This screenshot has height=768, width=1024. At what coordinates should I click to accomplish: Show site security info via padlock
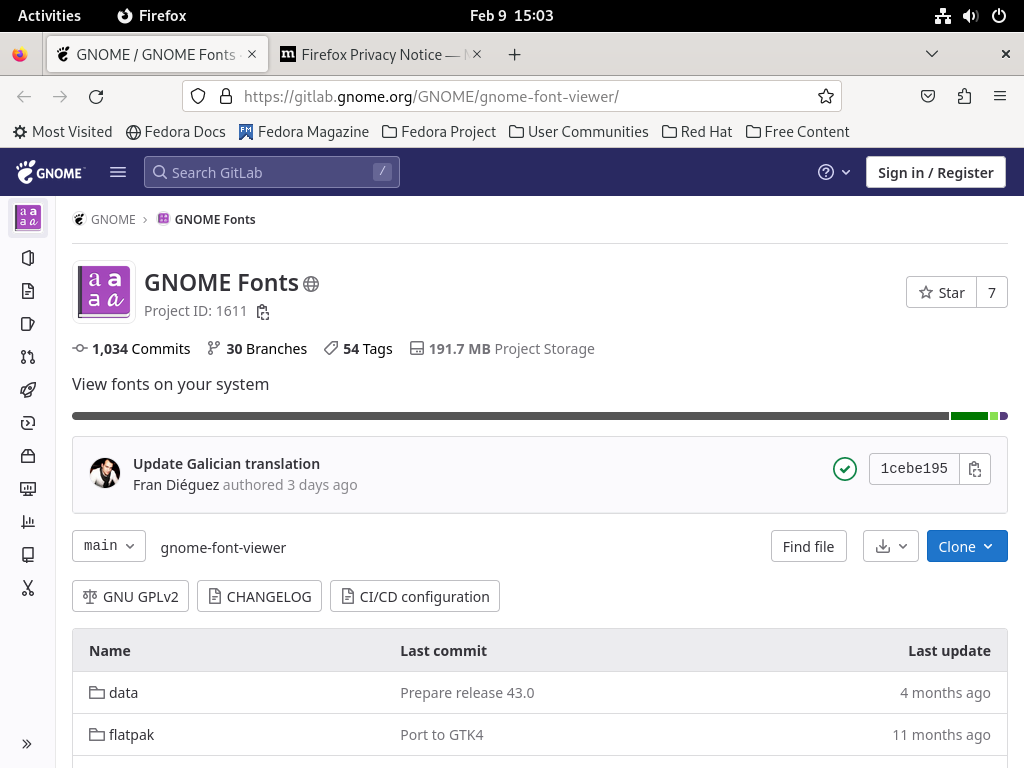226,97
